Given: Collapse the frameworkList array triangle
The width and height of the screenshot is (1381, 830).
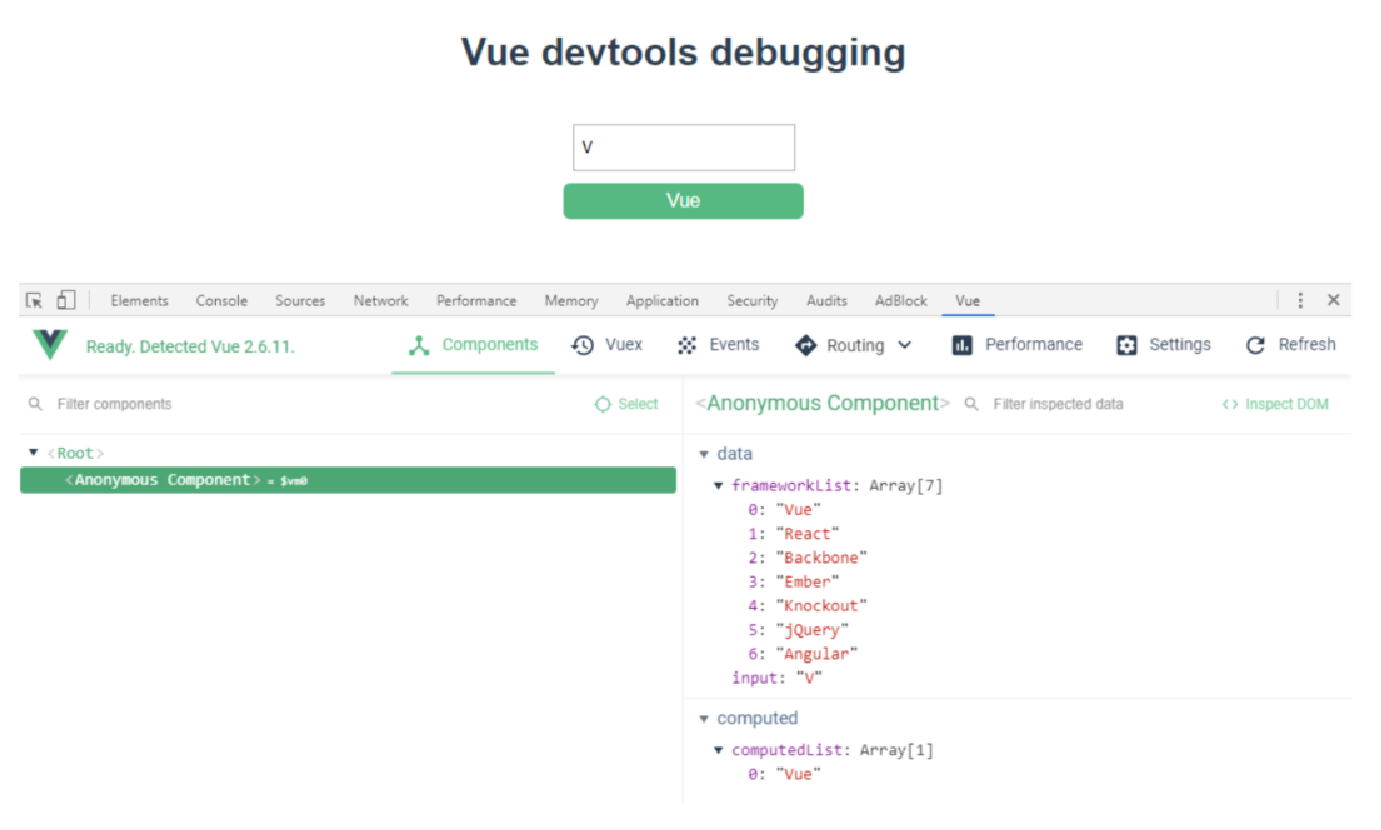Looking at the screenshot, I should pyautogui.click(x=719, y=486).
